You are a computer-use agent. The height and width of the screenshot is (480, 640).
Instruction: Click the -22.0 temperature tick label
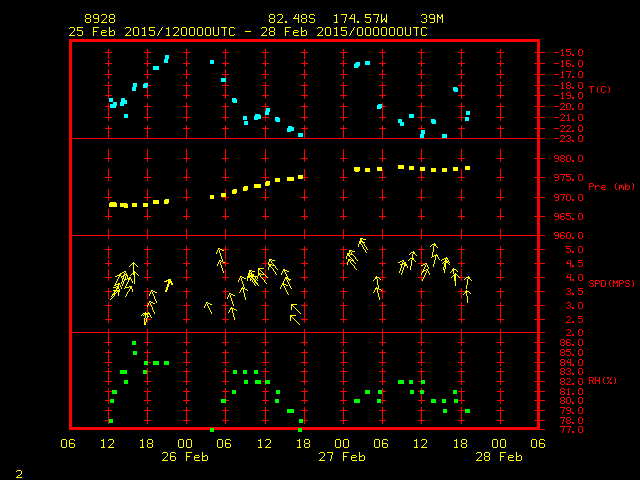[569, 129]
